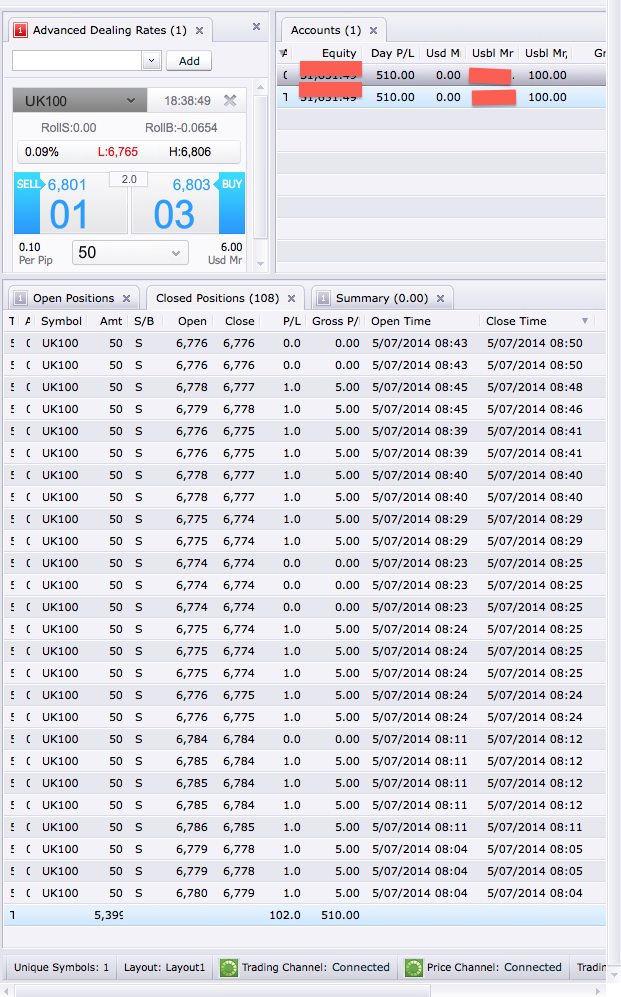Viewport: 621px width, 997px height.
Task: Click the Trading Channel connection icon
Action: pyautogui.click(x=228, y=968)
